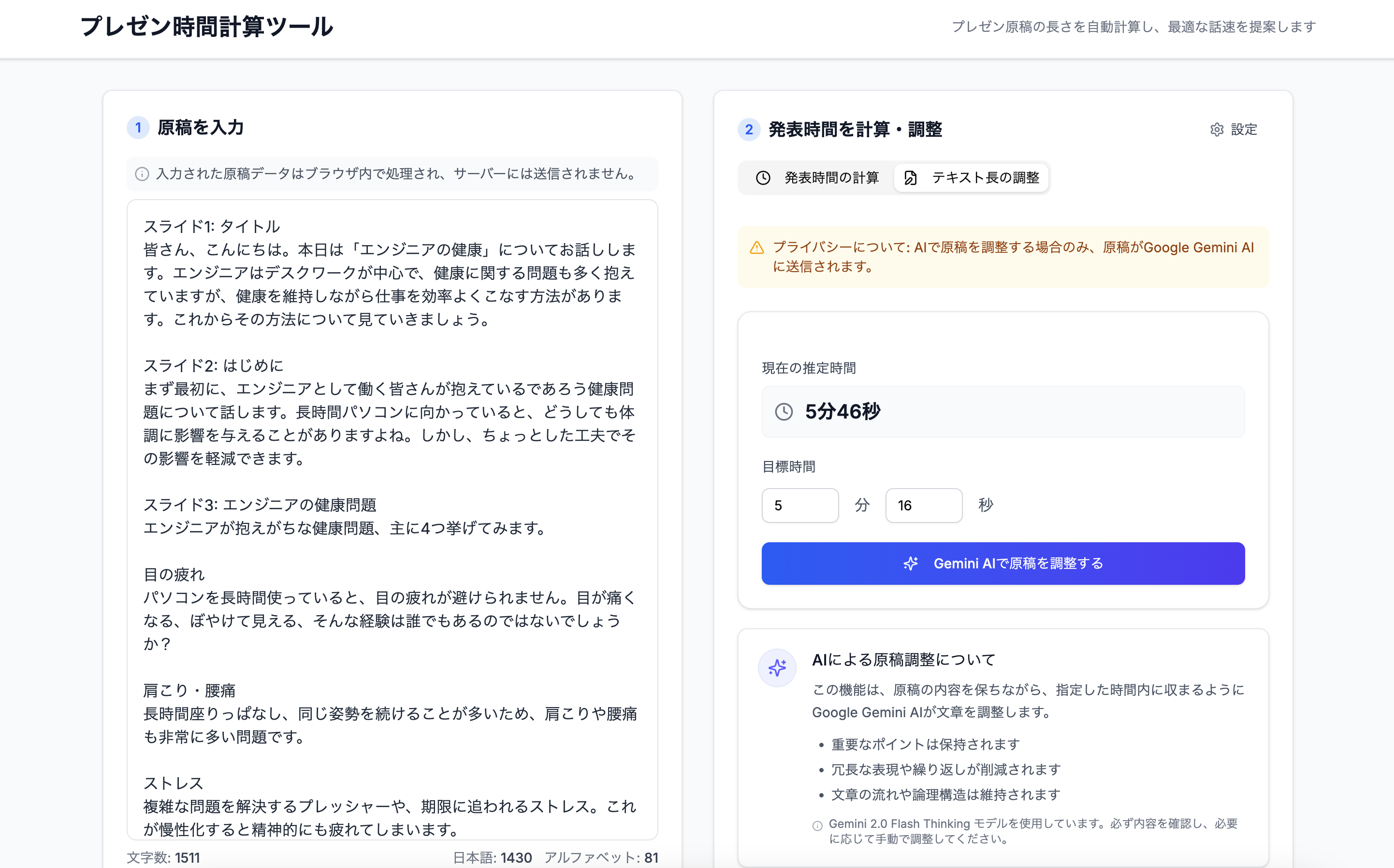Image resolution: width=1394 pixels, height=868 pixels.
Task: Click the gear settings icon
Action: tap(1217, 130)
